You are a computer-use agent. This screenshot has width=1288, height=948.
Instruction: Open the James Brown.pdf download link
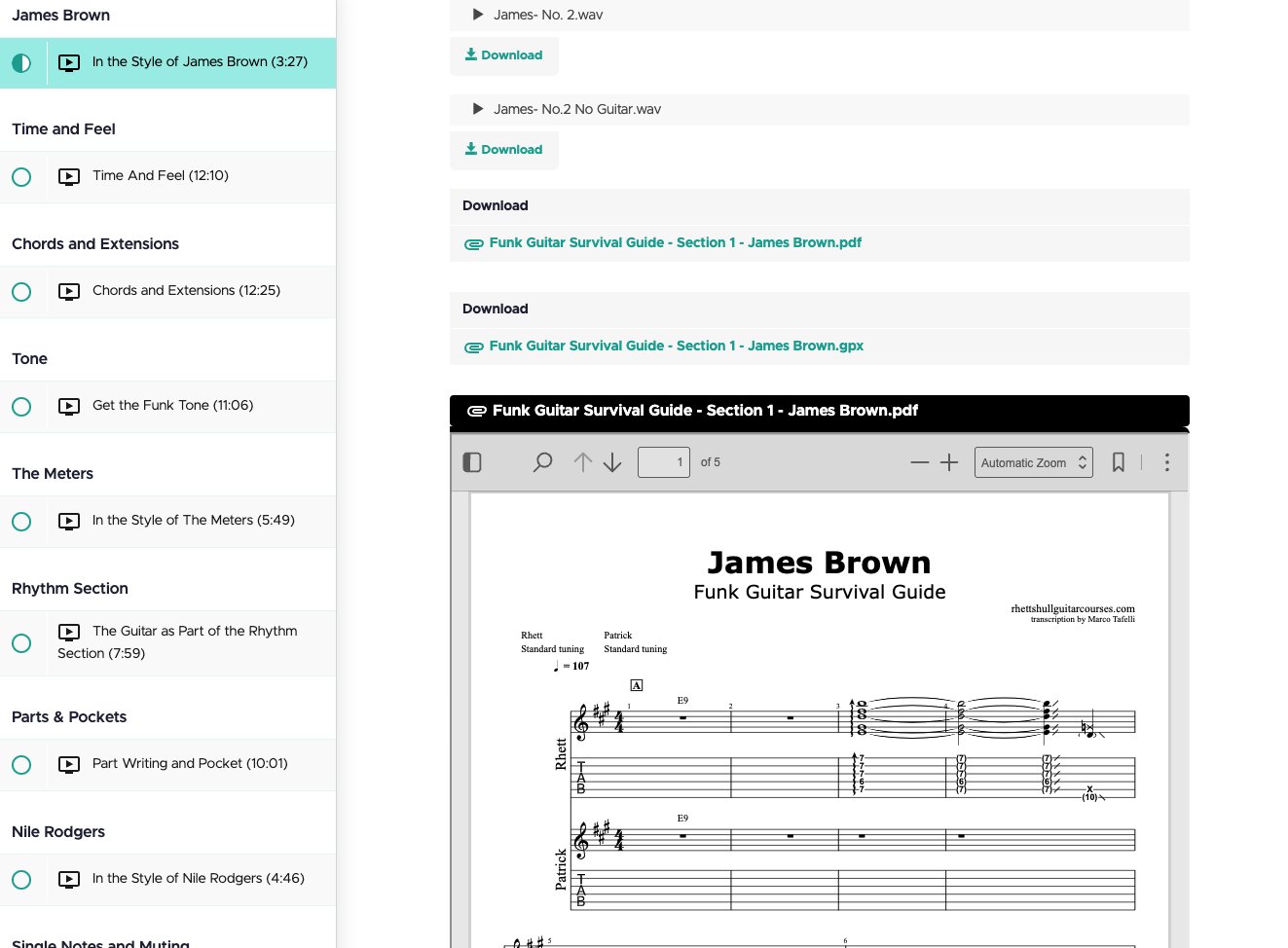click(675, 242)
